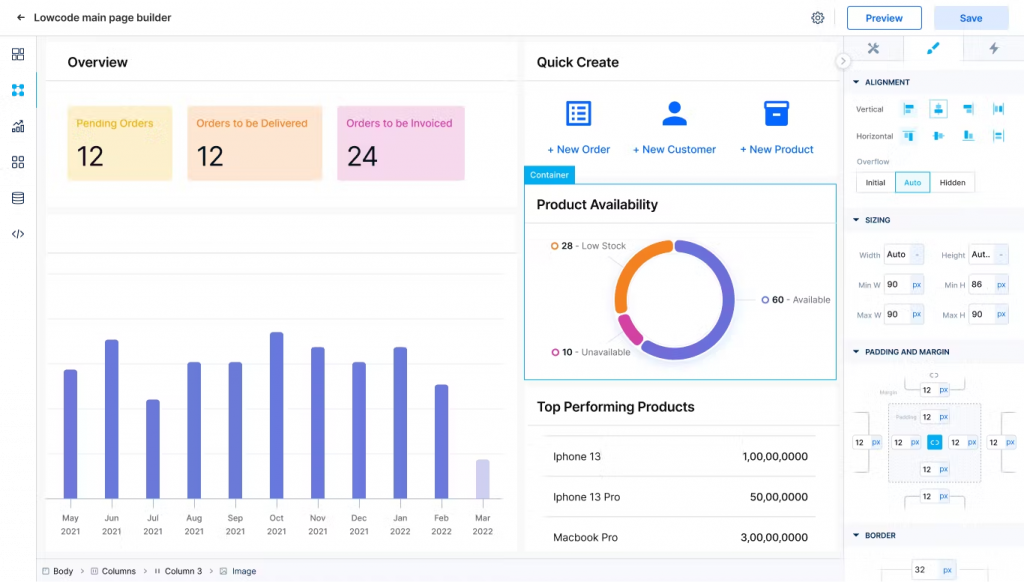This screenshot has height=582, width=1024.
Task: Open the Width unit dropdown
Action: click(x=918, y=255)
